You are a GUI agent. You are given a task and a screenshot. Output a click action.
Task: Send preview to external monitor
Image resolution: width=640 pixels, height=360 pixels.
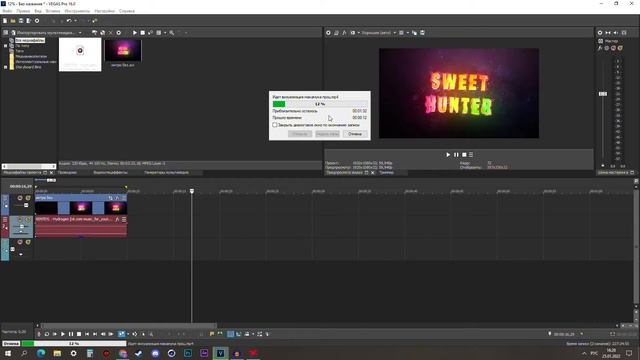click(336, 33)
